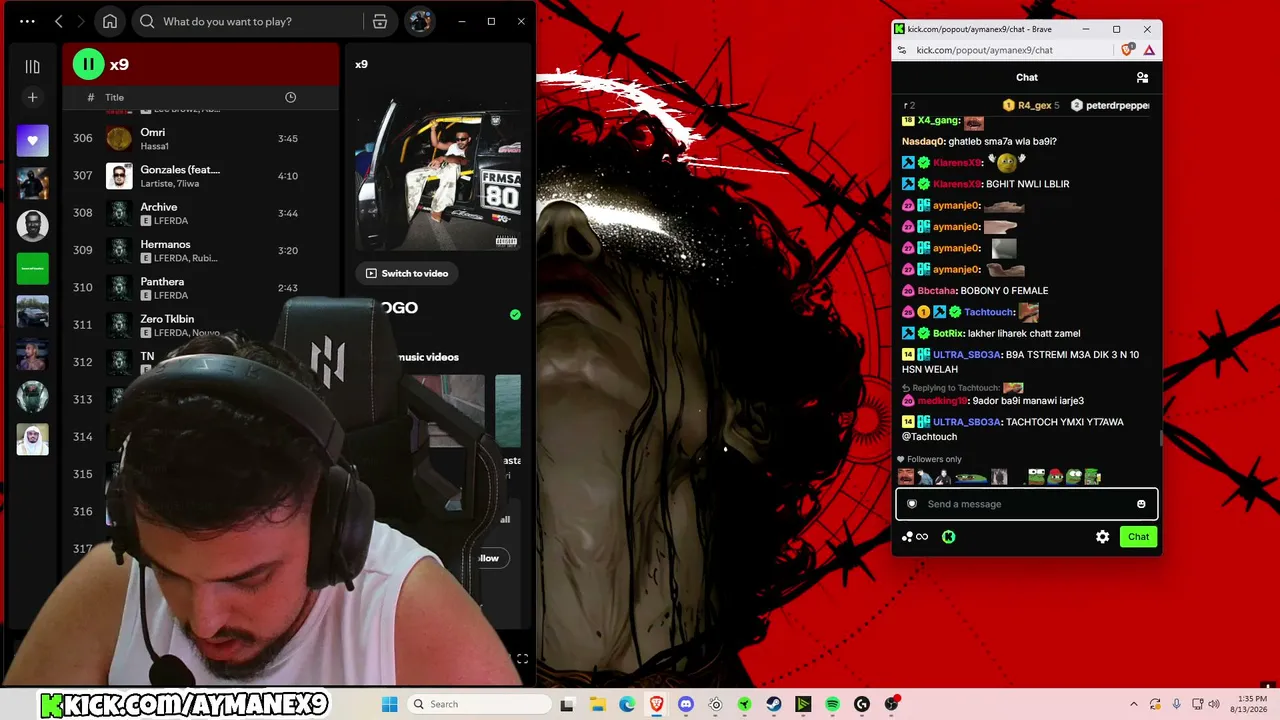The image size is (1280, 720).
Task: Open the Spotify profile avatar menu
Action: pos(419,21)
